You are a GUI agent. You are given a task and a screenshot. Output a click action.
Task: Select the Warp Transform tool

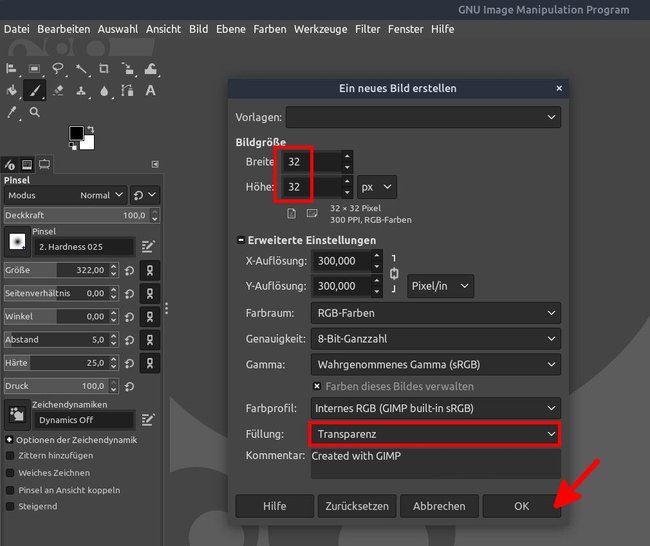click(x=150, y=69)
